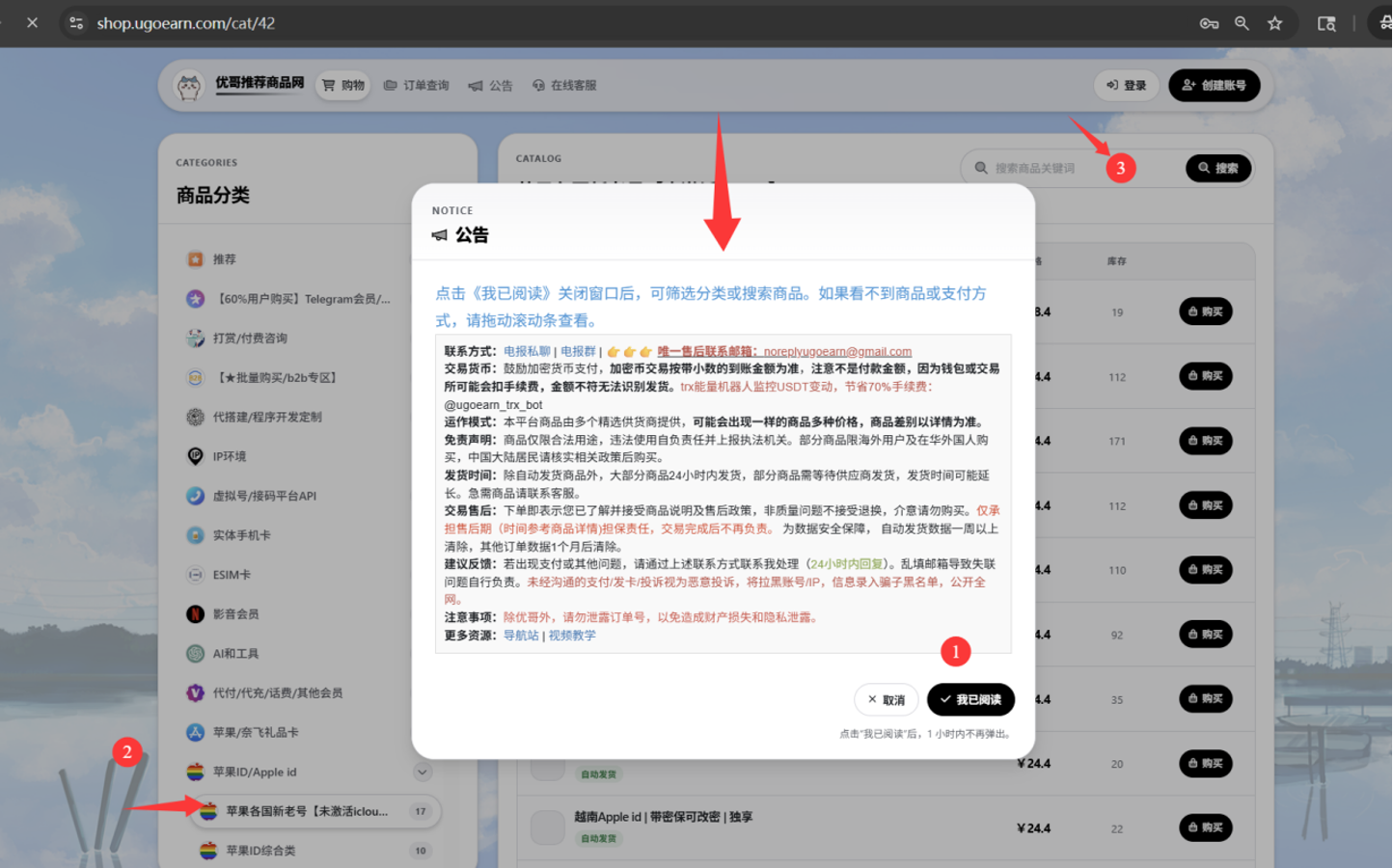1393x868 pixels.
Task: Click the noreplyugoearn@gmail.com email link
Action: [x=837, y=351]
